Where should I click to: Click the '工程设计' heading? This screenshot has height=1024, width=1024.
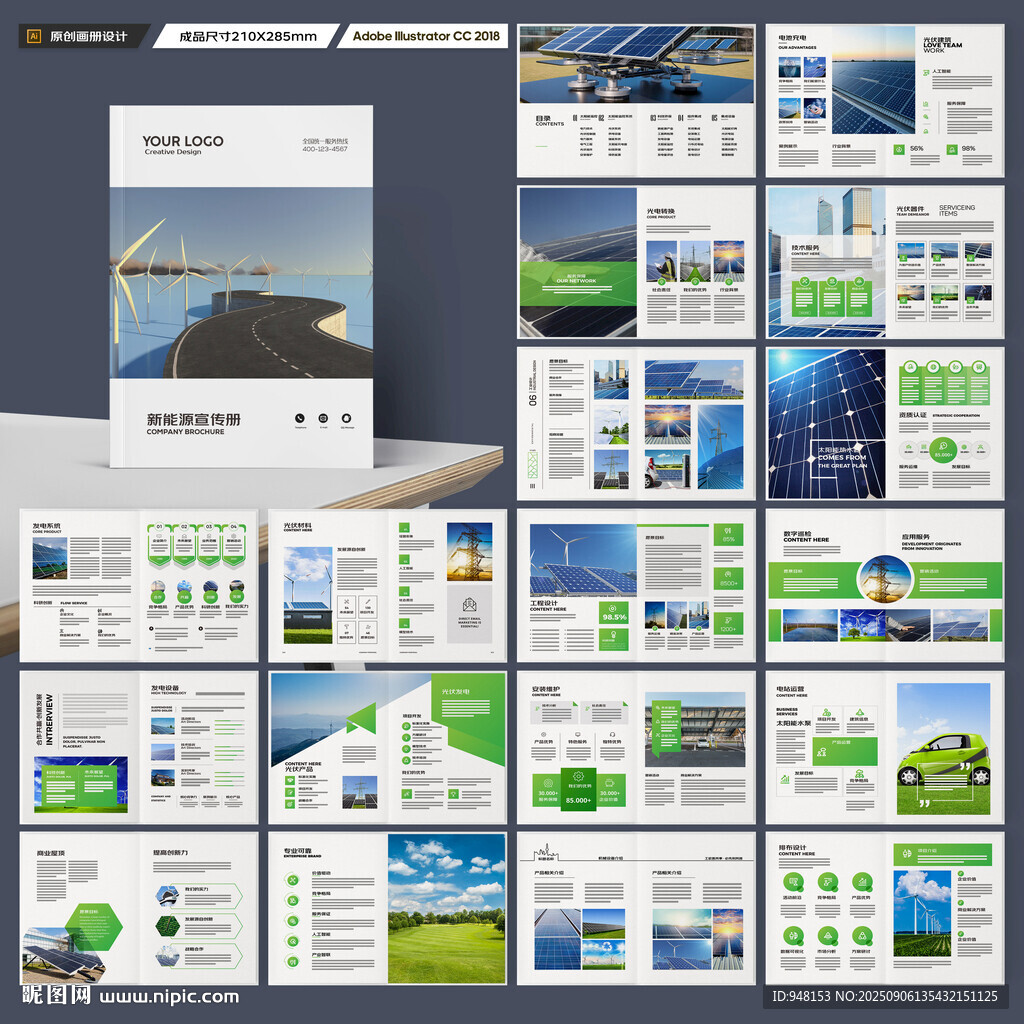click(544, 602)
